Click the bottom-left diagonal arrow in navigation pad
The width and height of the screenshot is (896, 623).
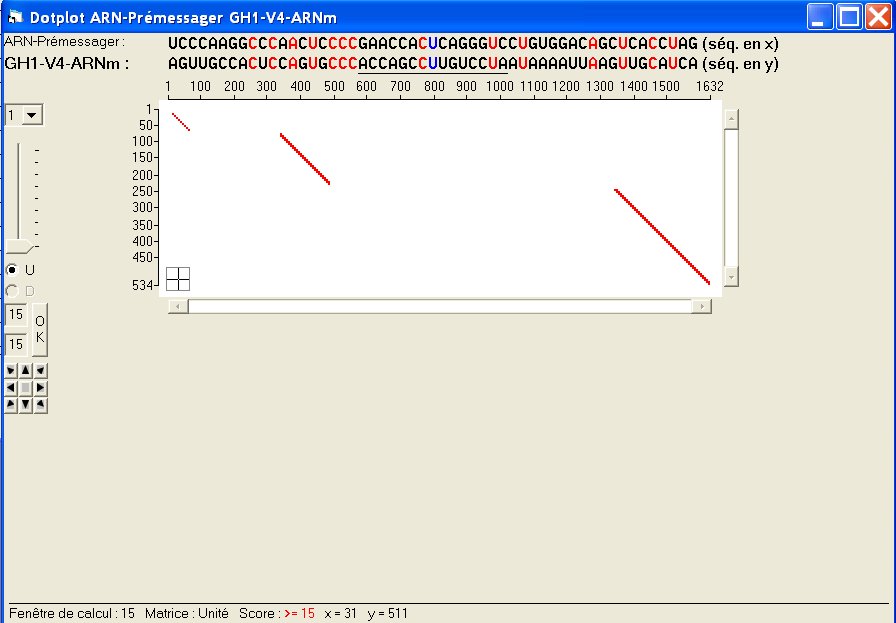[x=10, y=404]
